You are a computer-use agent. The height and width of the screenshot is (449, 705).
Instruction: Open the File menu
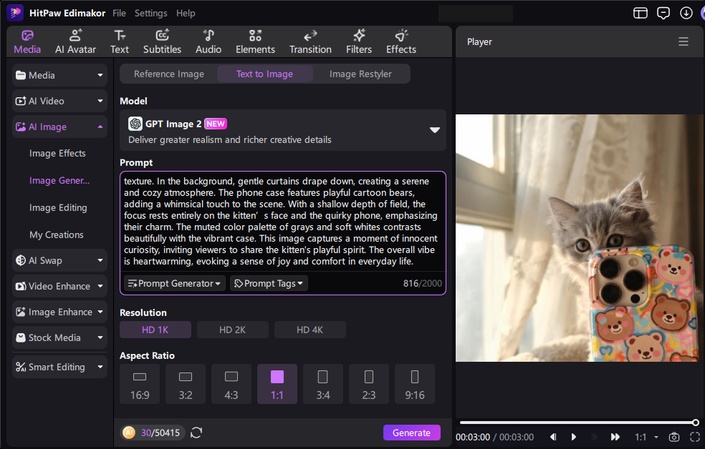pyautogui.click(x=119, y=13)
